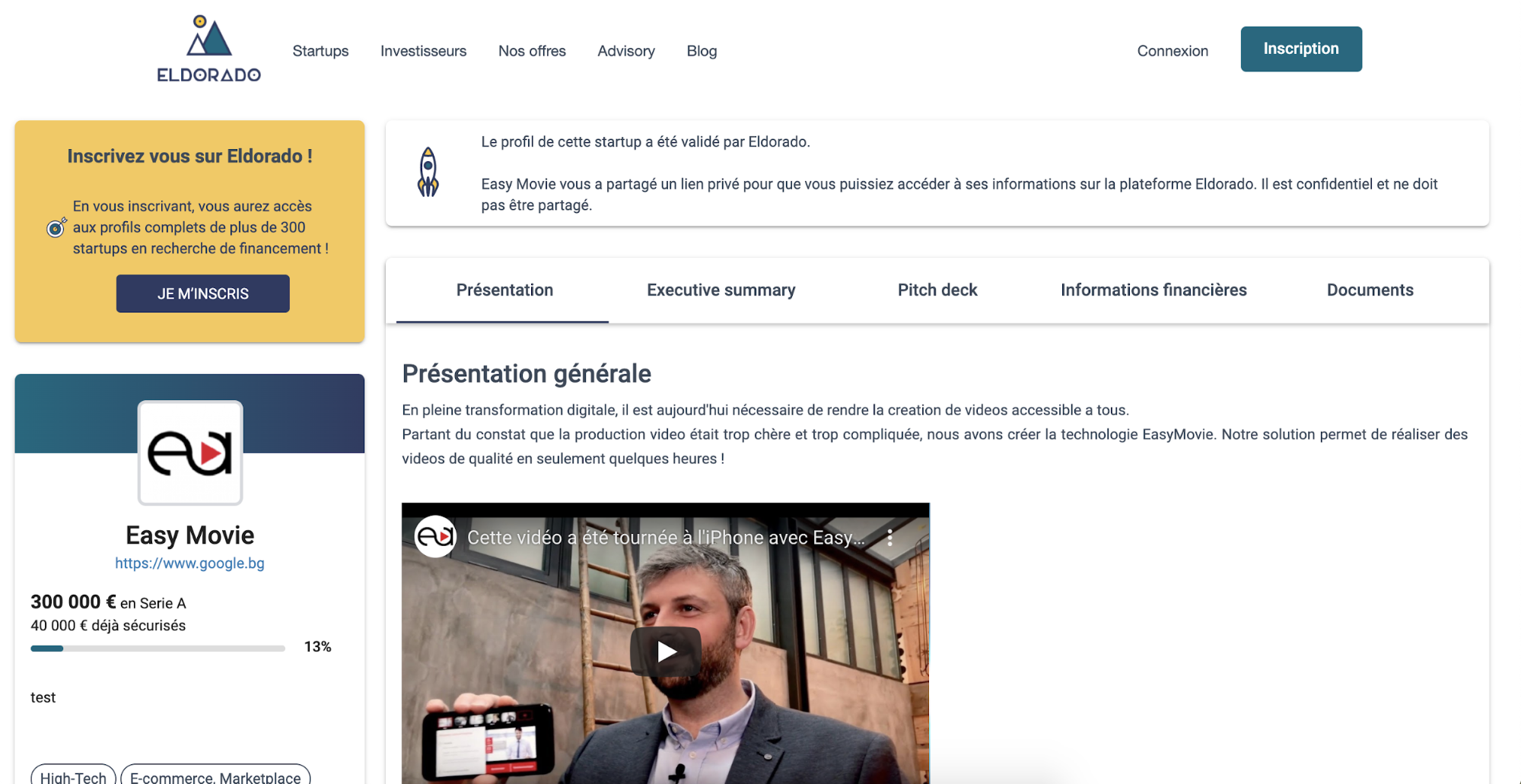Image resolution: width=1521 pixels, height=784 pixels.
Task: Click the '300 000 € en Serie A' text
Action: [x=108, y=602]
